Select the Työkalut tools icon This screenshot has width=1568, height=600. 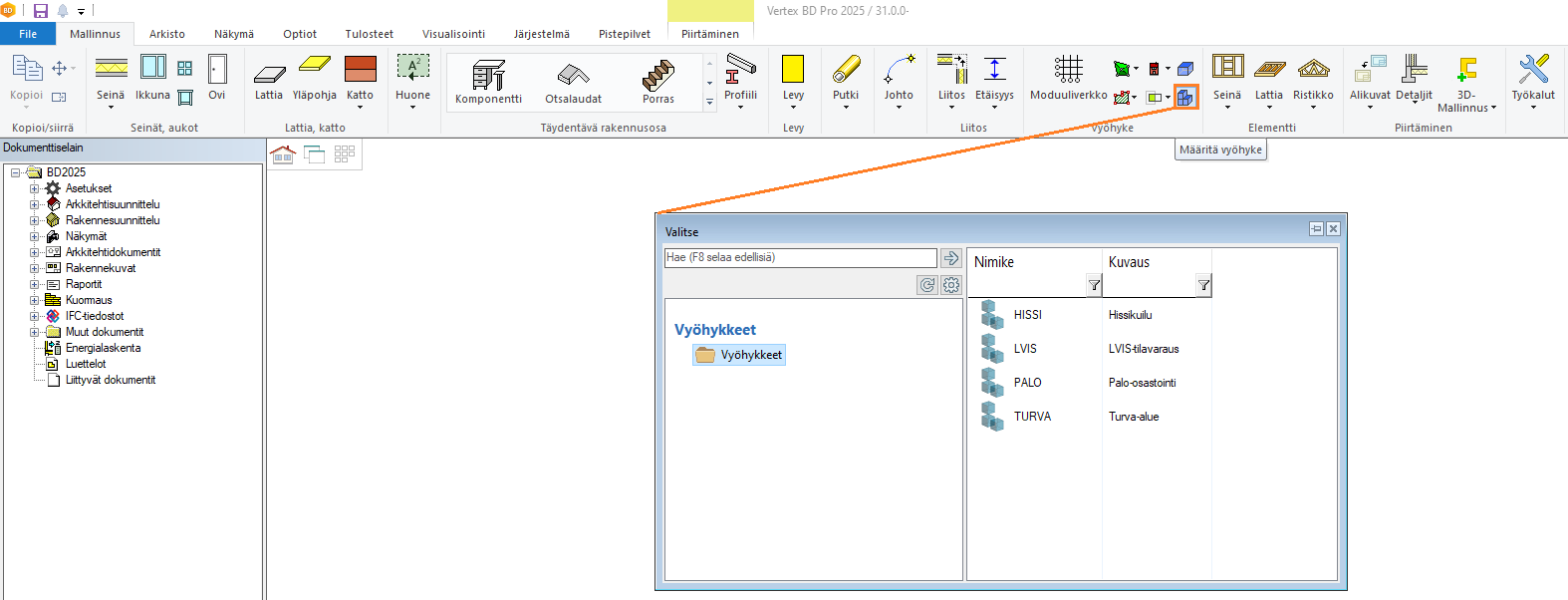click(x=1533, y=75)
